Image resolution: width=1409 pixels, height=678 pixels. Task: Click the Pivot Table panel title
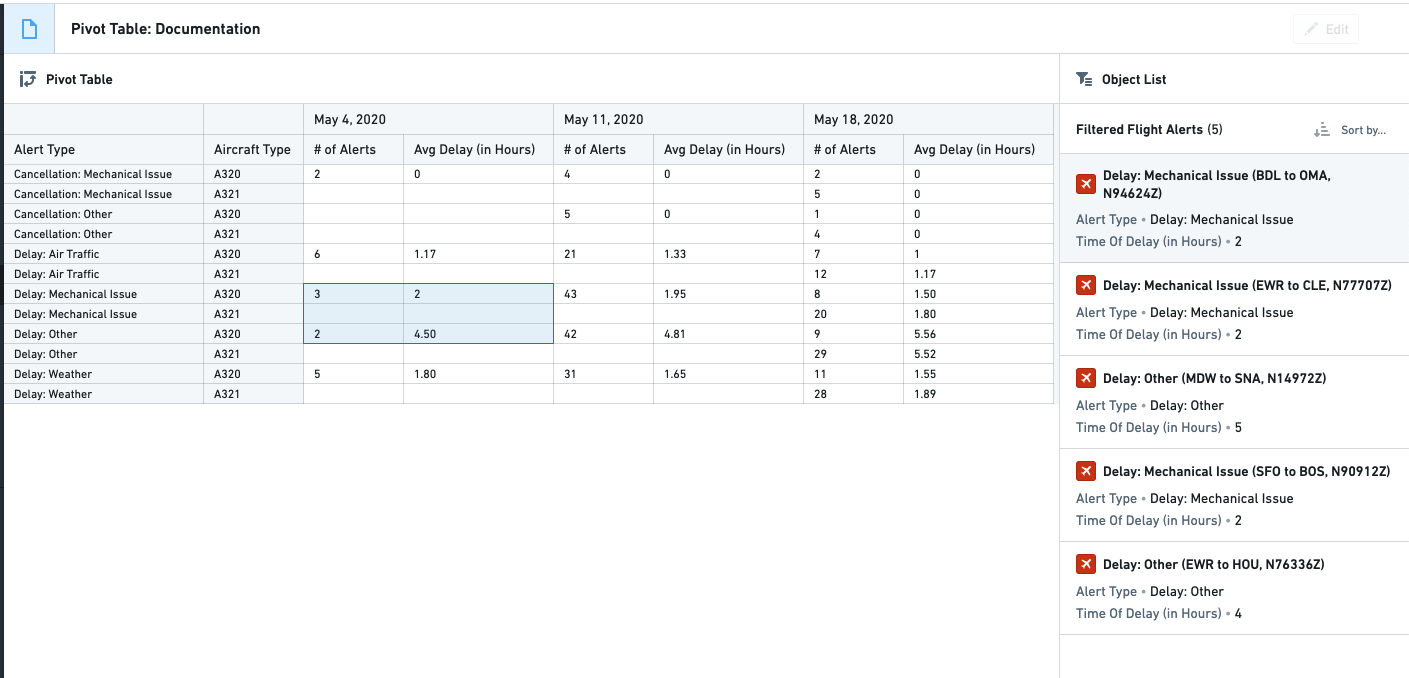point(79,79)
